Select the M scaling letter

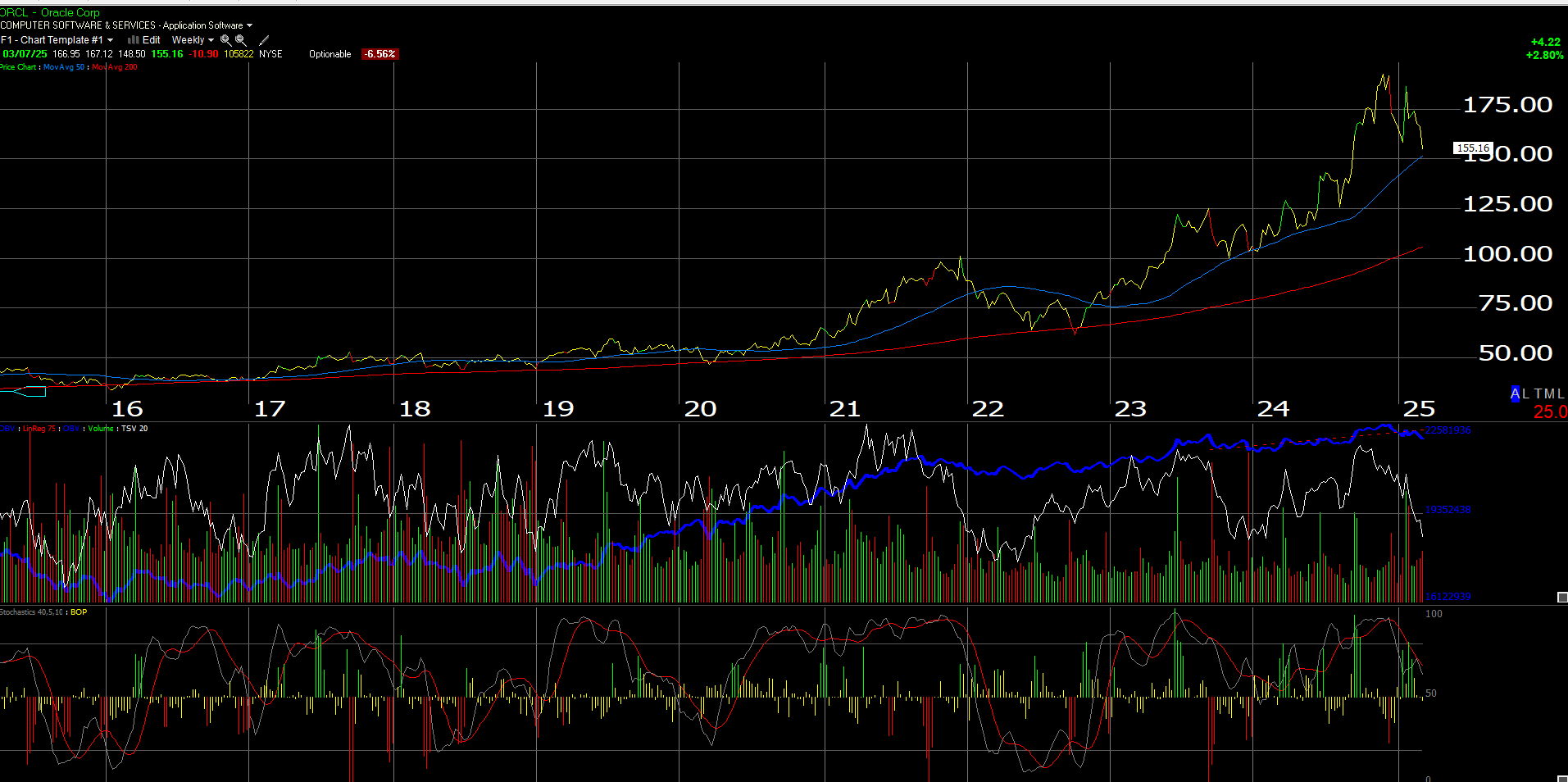point(1550,393)
